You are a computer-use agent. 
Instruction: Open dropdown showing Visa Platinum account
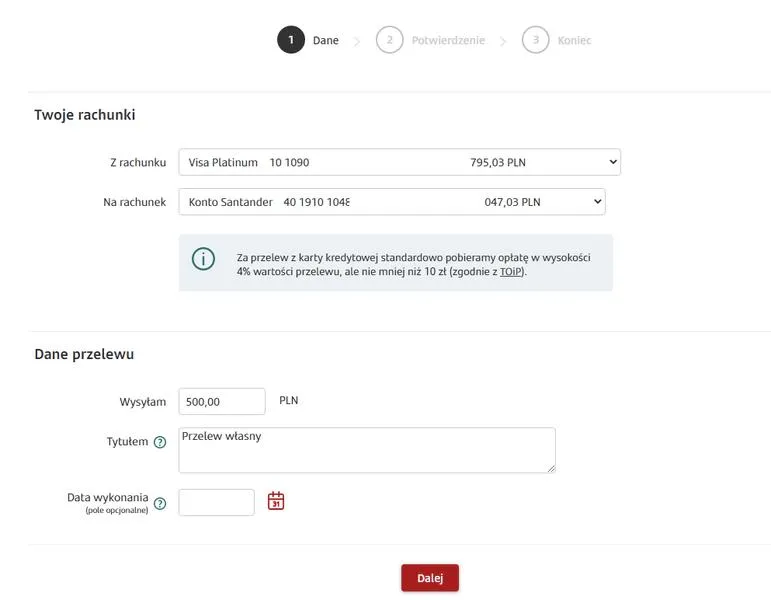pos(400,162)
